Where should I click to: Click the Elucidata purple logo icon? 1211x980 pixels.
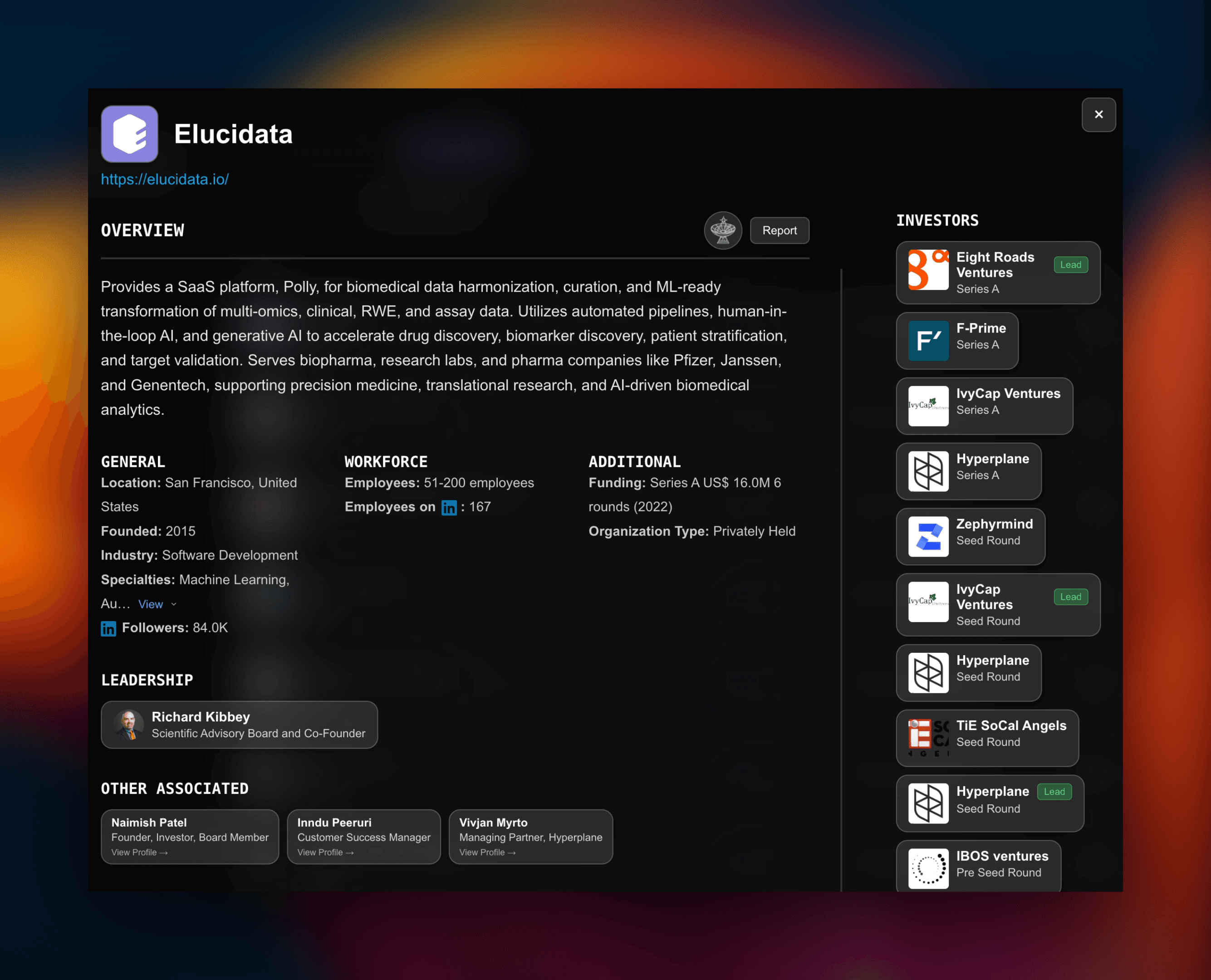129,134
